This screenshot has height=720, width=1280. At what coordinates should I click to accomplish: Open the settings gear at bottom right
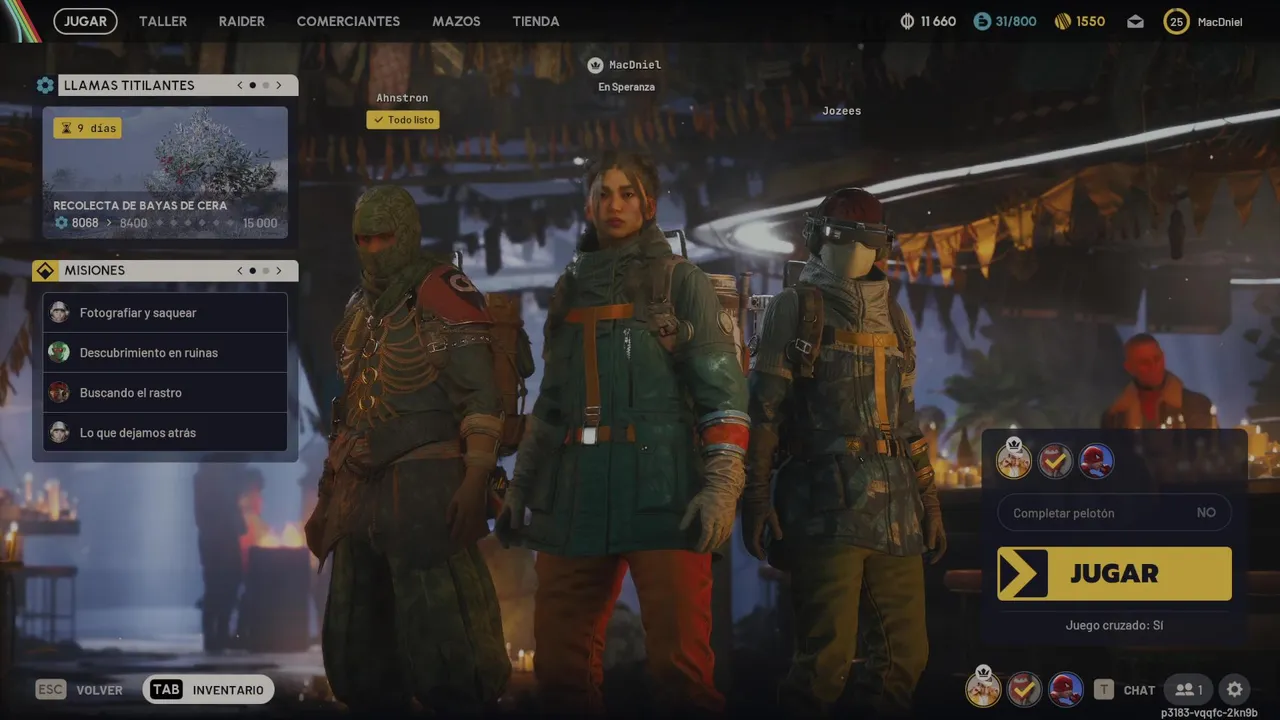pyautogui.click(x=1235, y=689)
